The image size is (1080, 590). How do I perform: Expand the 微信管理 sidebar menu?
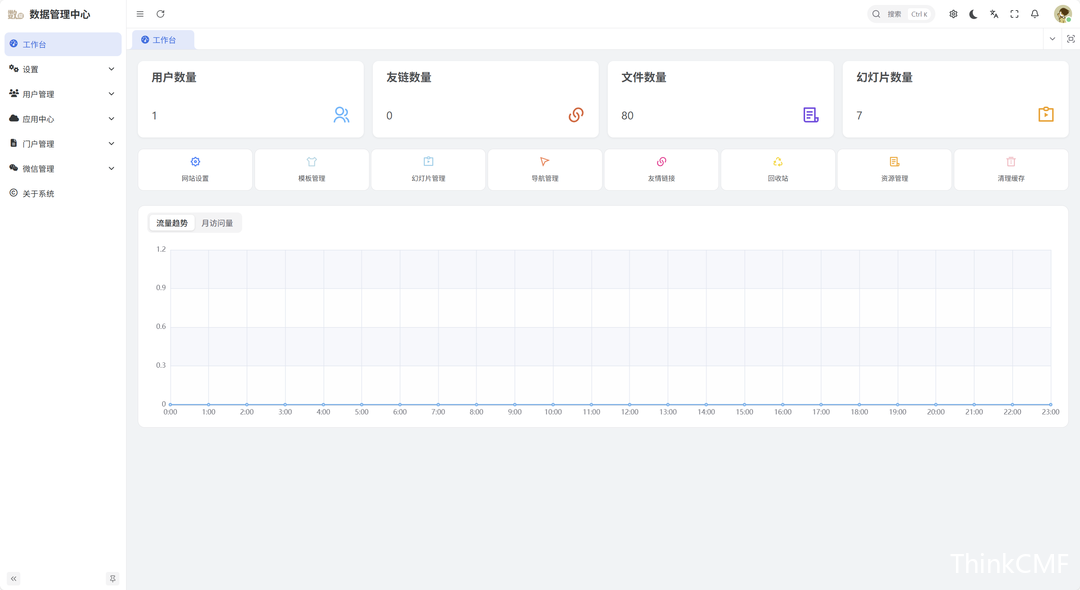[x=63, y=168]
